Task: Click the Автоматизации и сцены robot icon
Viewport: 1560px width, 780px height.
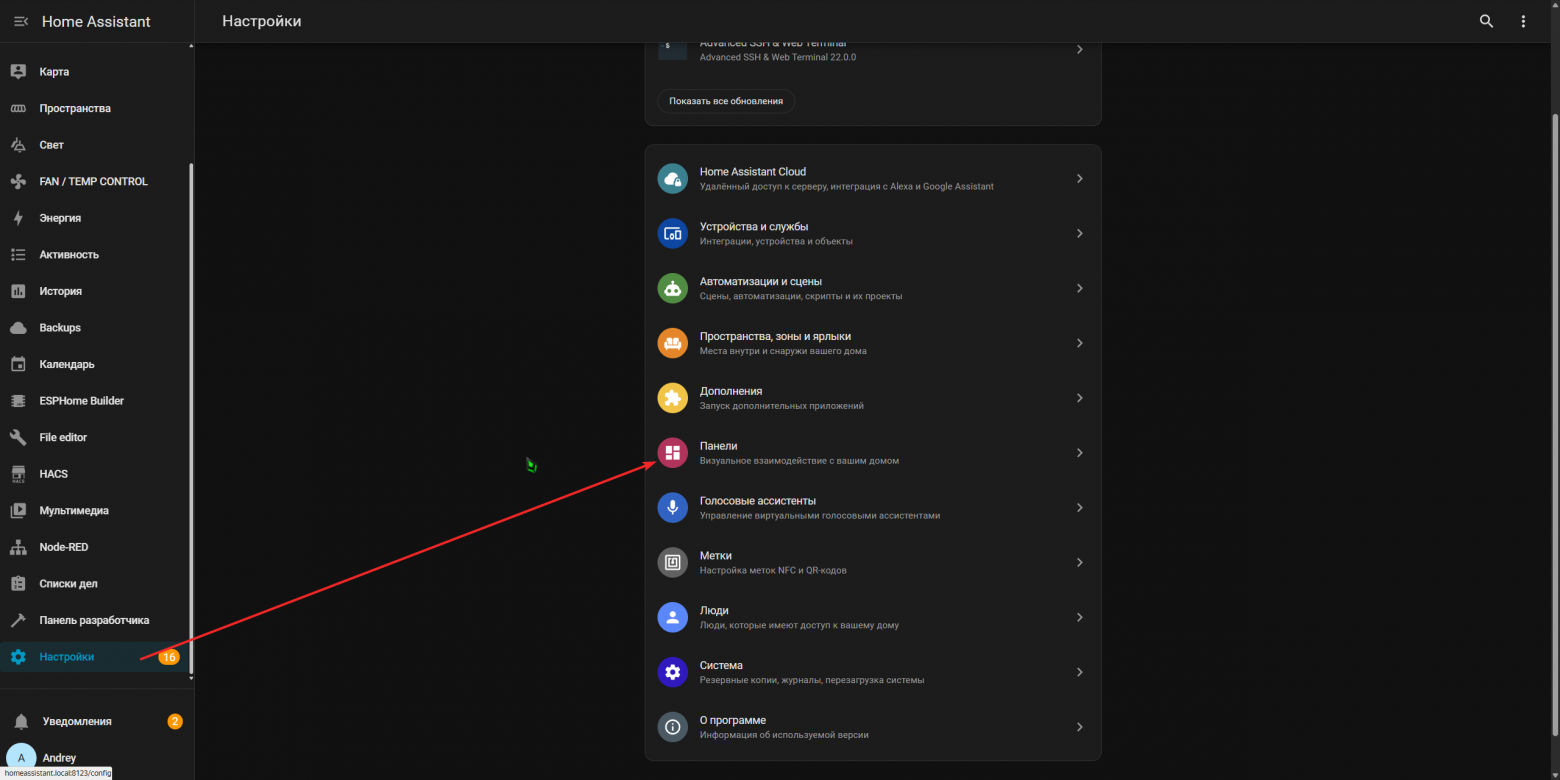Action: pyautogui.click(x=672, y=288)
